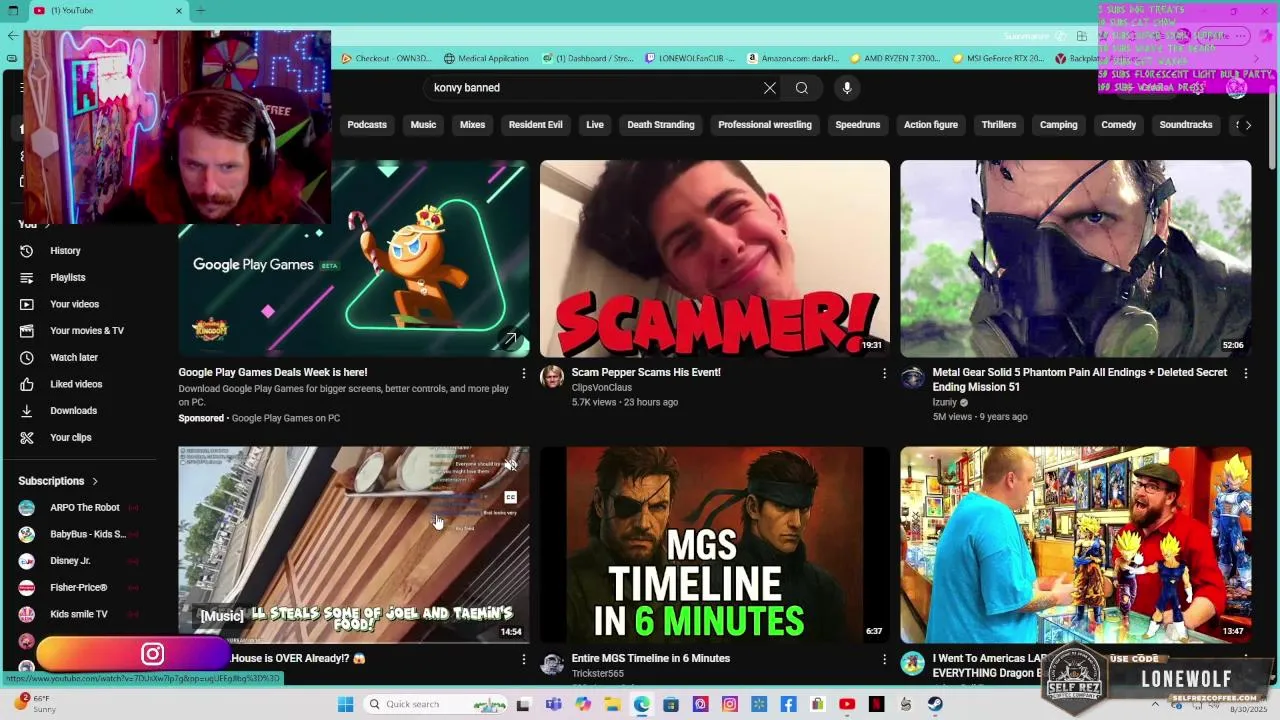Viewport: 1280px width, 720px height.
Task: Open the Playlists sidebar item
Action: pyautogui.click(x=68, y=278)
